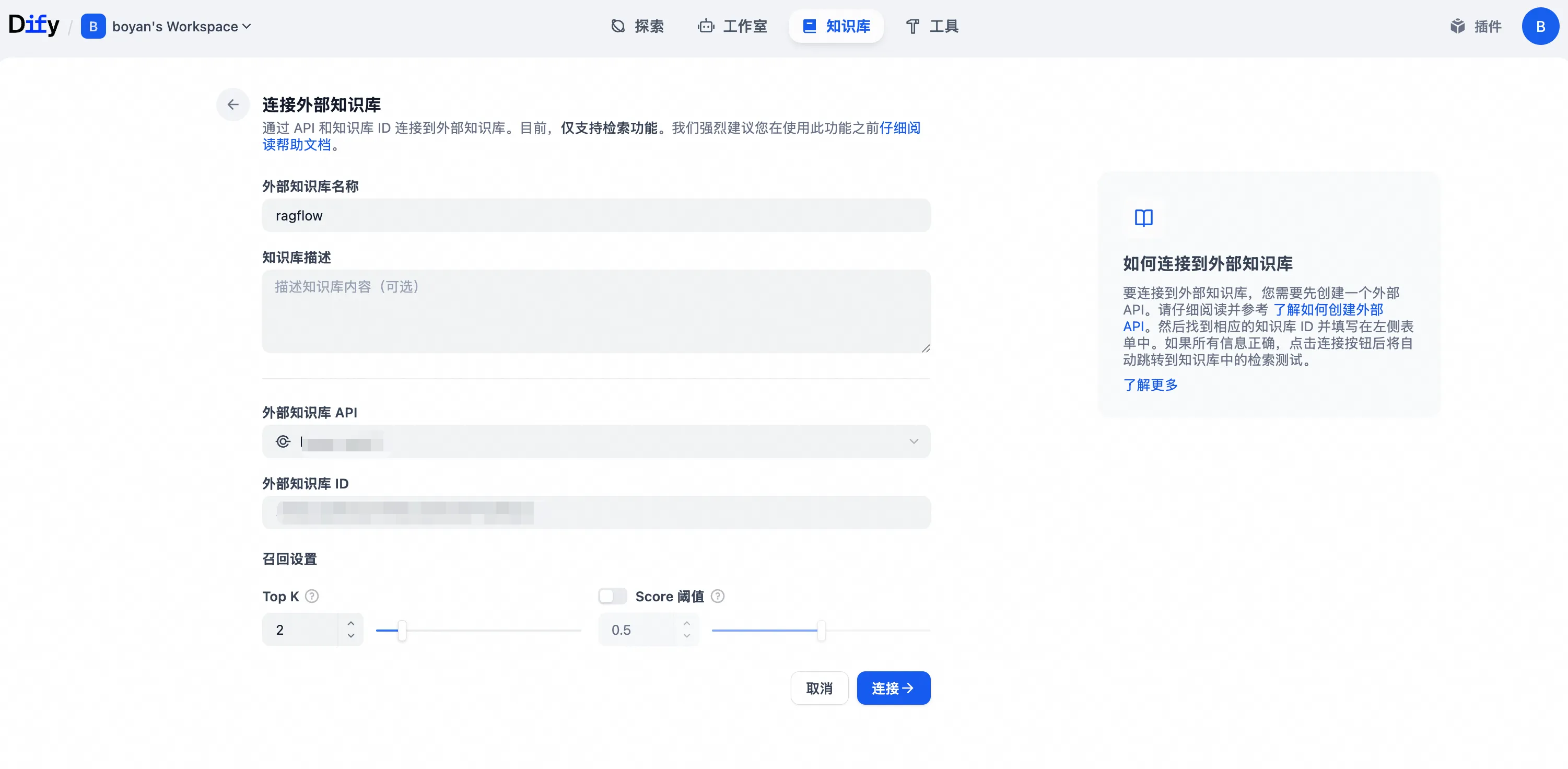Open the 工作室 tab
Image resolution: width=1568 pixels, height=769 pixels.
coord(732,26)
